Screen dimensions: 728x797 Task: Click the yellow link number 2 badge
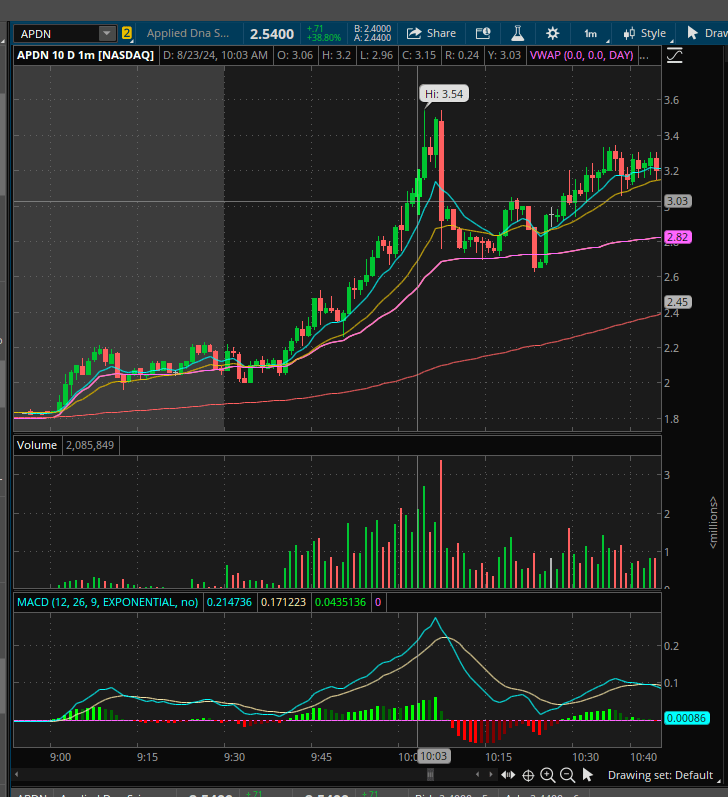click(x=127, y=34)
